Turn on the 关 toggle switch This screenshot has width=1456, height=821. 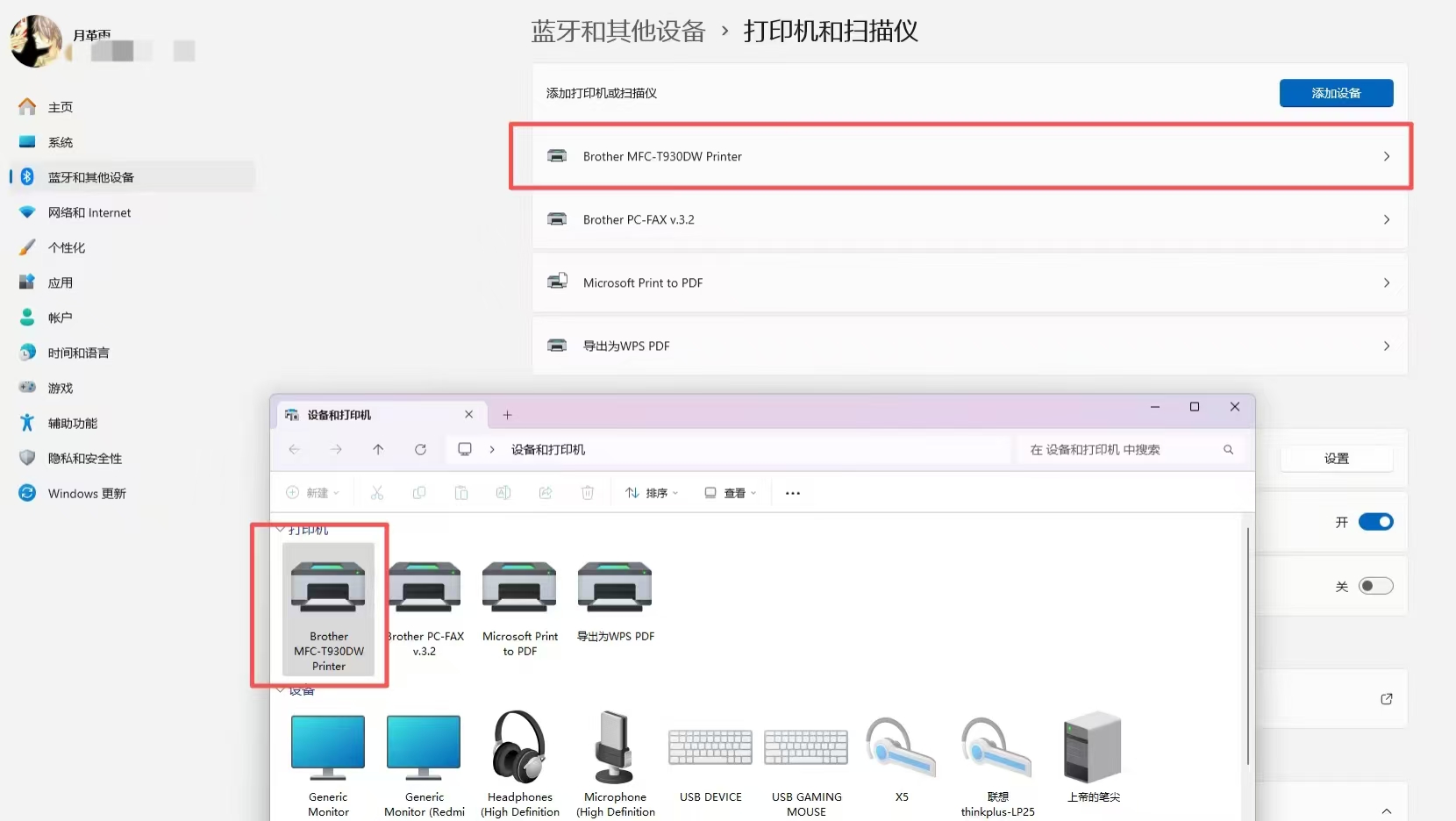click(1375, 586)
